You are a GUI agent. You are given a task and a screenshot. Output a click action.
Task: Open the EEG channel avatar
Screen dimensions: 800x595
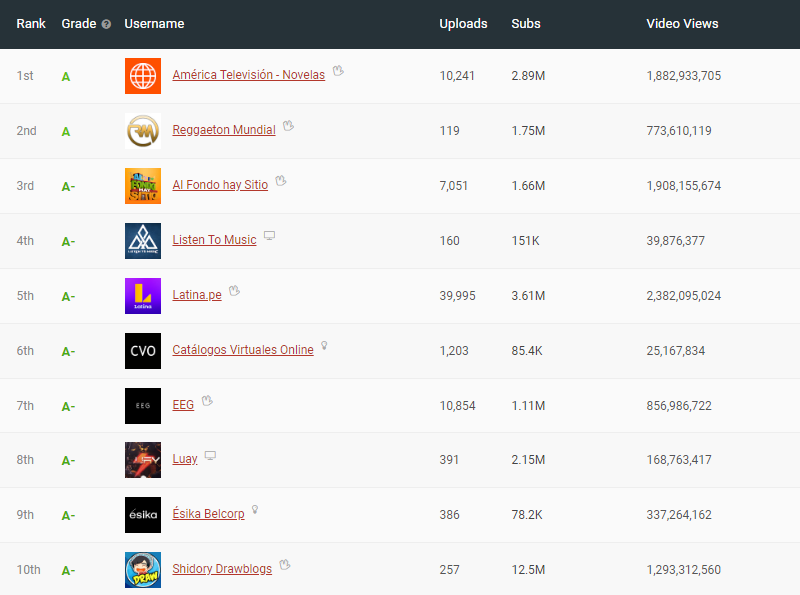click(x=143, y=406)
